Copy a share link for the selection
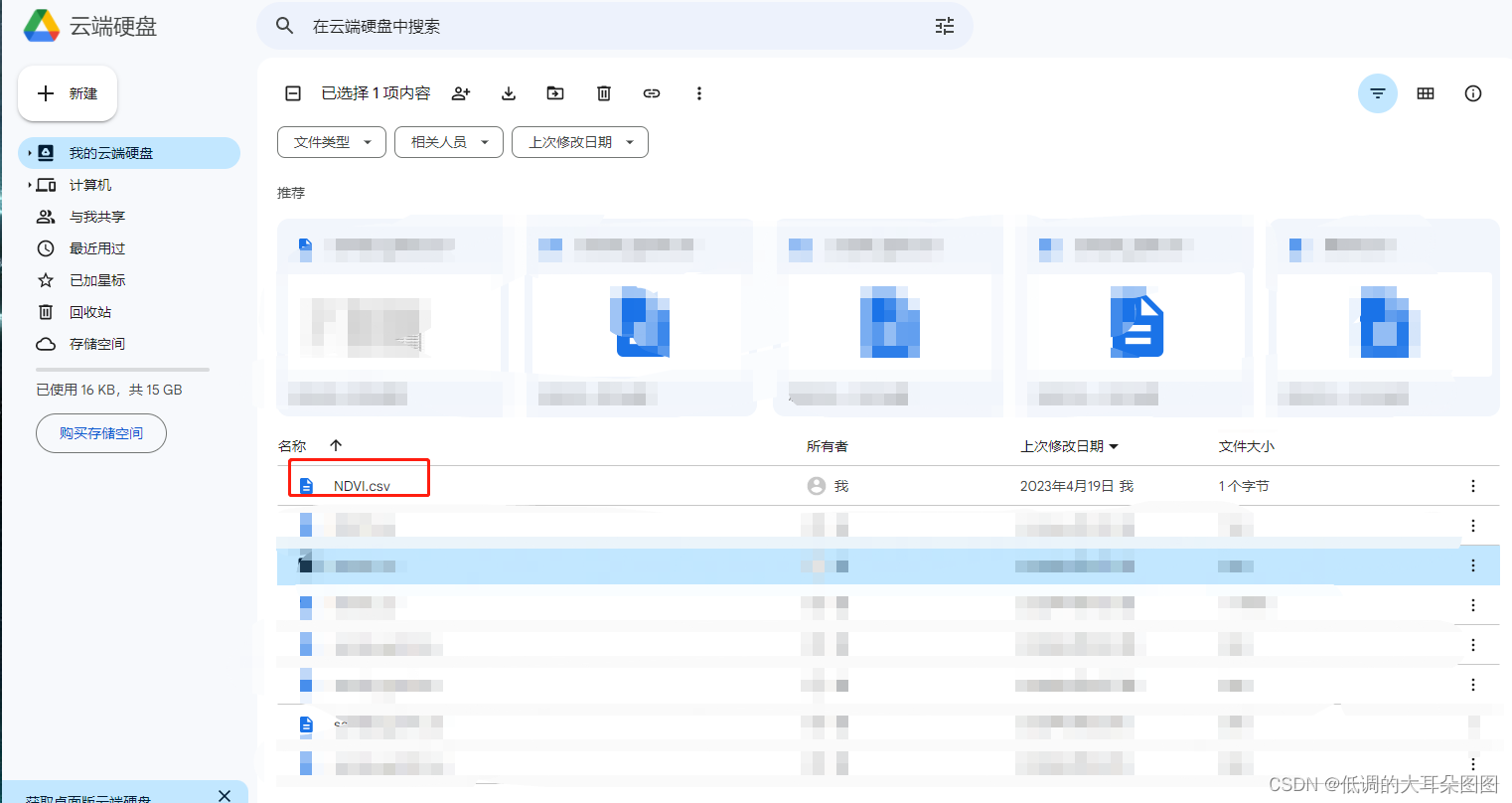This screenshot has height=803, width=1512. (x=651, y=92)
